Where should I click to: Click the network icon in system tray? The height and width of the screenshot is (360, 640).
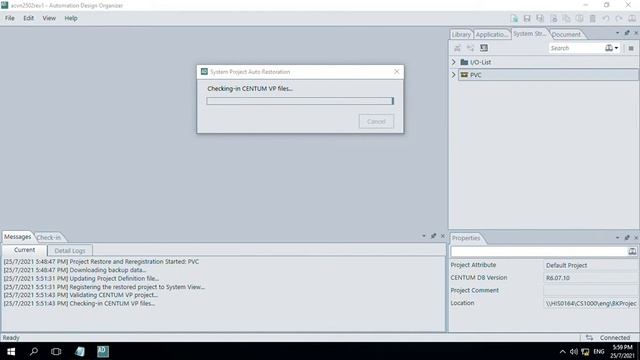[x=585, y=351]
